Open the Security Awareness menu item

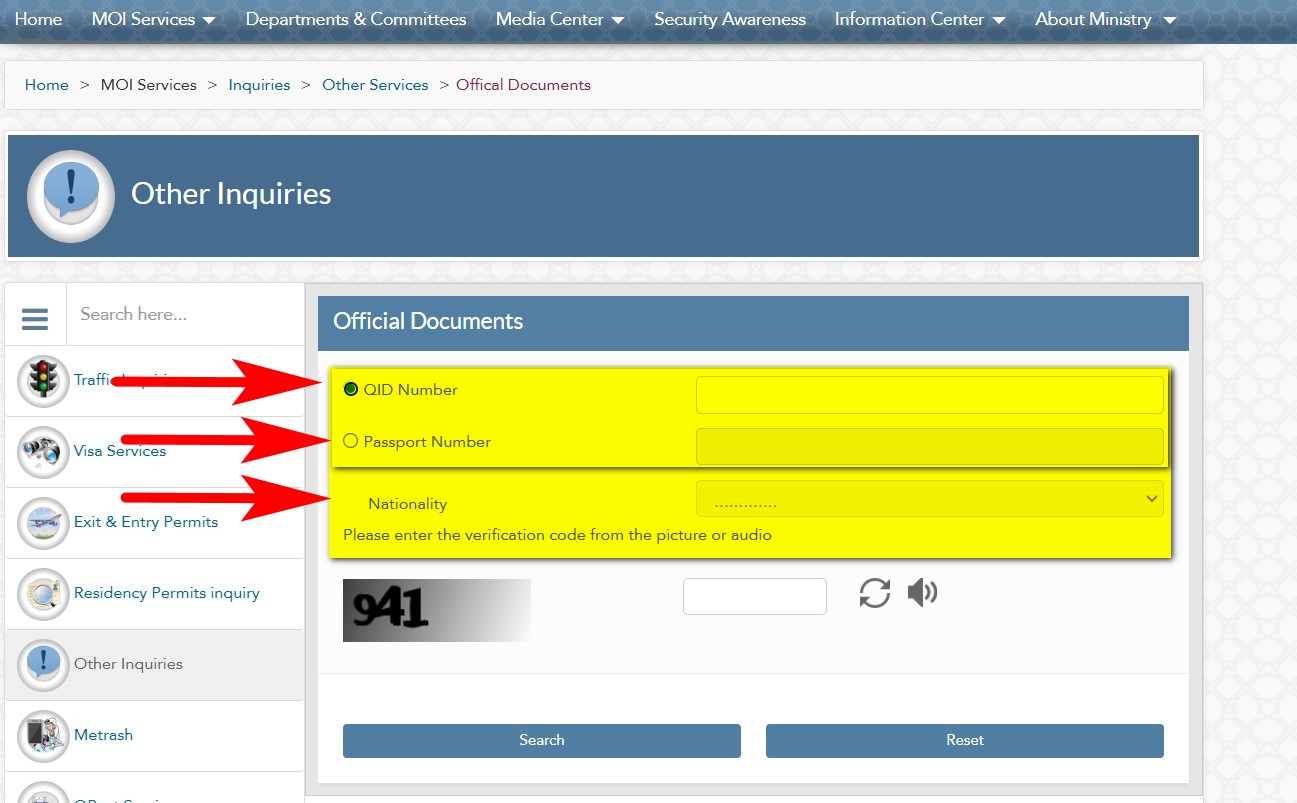730,19
